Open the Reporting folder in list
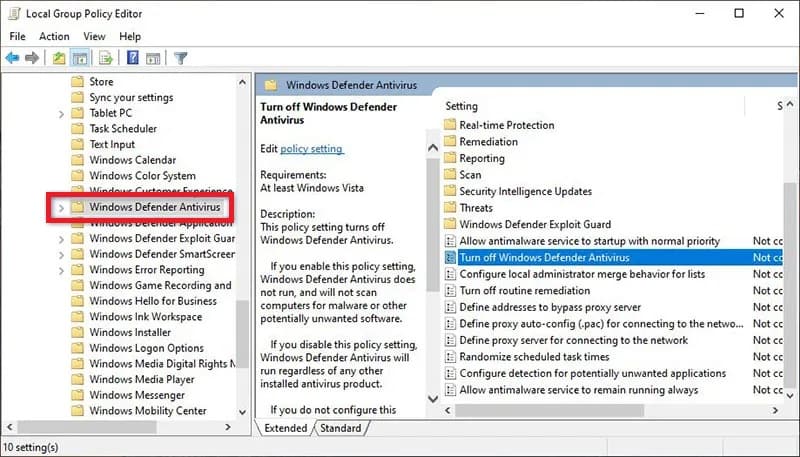The width and height of the screenshot is (800, 457). coord(482,158)
